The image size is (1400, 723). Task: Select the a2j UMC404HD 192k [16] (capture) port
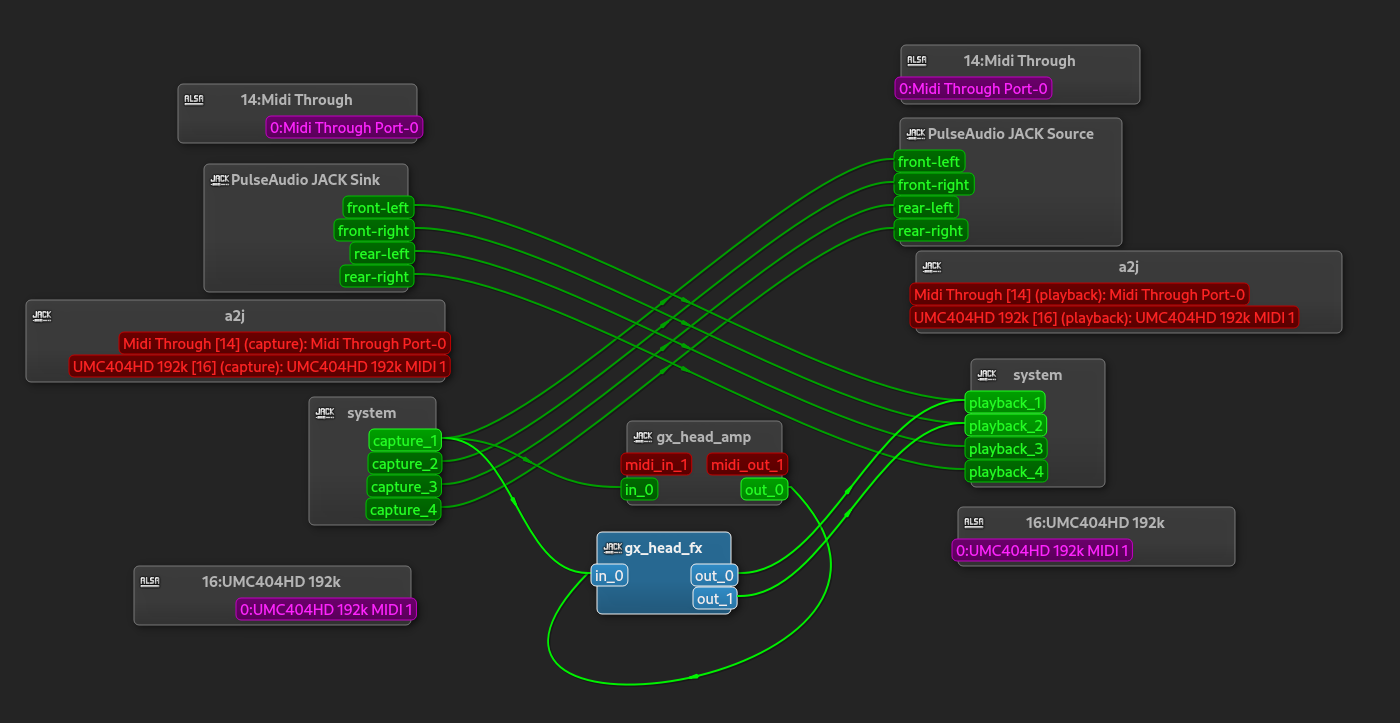point(260,367)
